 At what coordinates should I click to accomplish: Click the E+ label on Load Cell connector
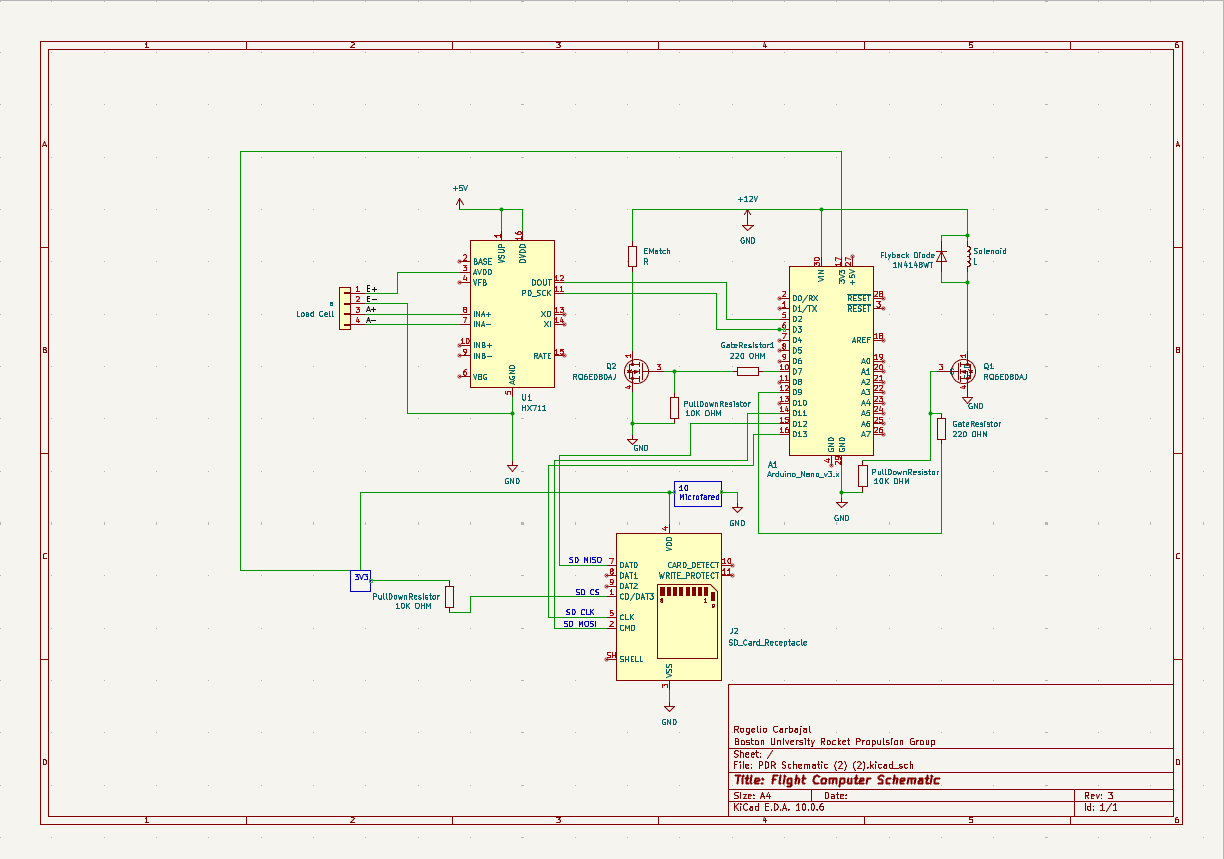371,289
